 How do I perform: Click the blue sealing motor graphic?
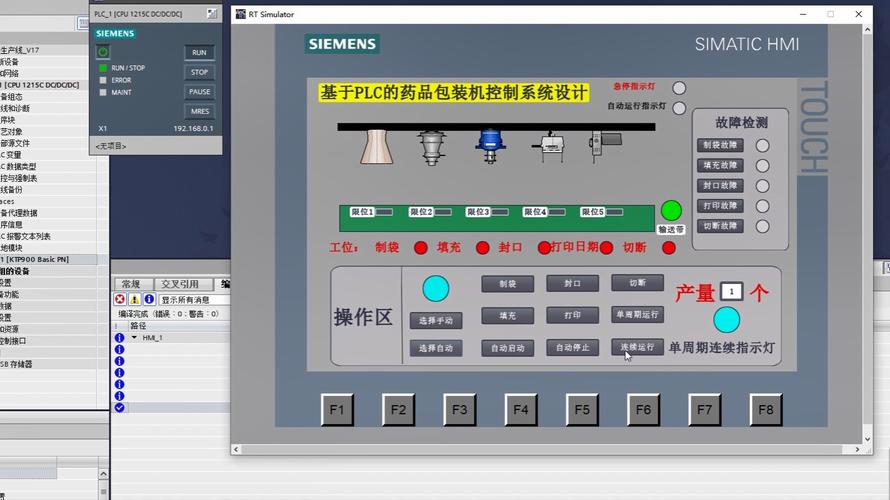click(x=490, y=146)
